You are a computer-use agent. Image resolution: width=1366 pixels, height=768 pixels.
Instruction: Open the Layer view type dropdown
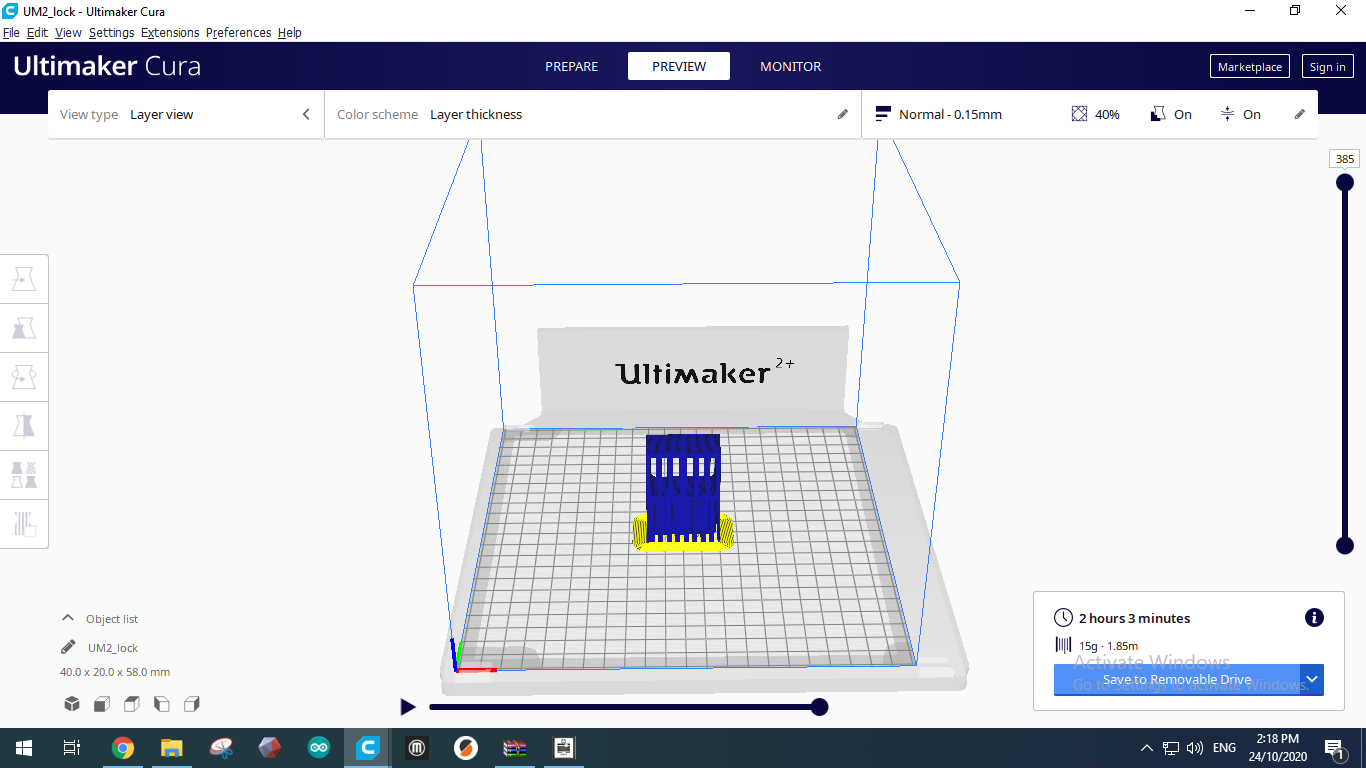(x=186, y=114)
